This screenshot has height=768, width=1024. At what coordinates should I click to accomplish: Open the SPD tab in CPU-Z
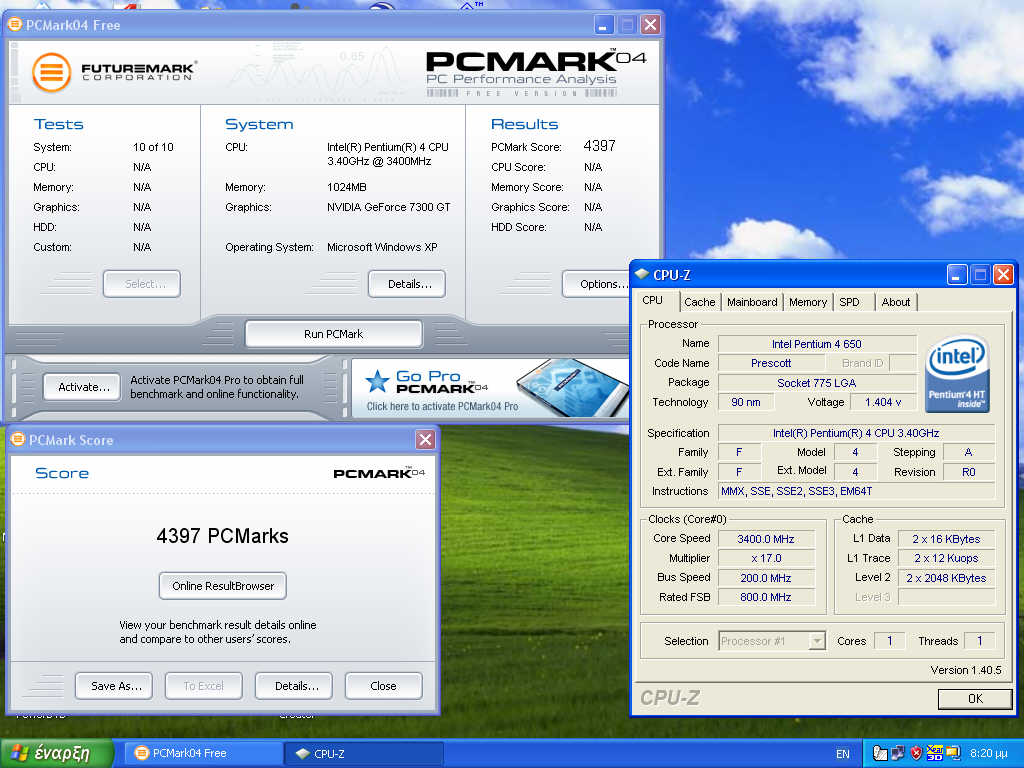point(849,302)
